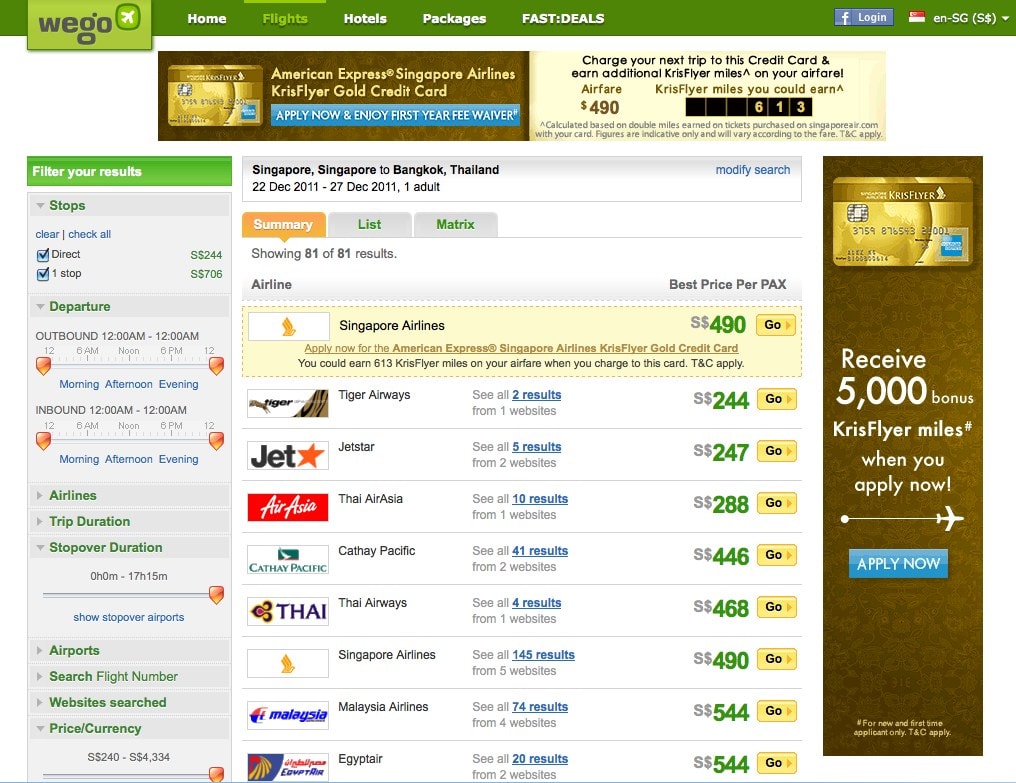Click the American Express KrisFlyer Gold Credit Card link
The width and height of the screenshot is (1016, 783).
521,348
